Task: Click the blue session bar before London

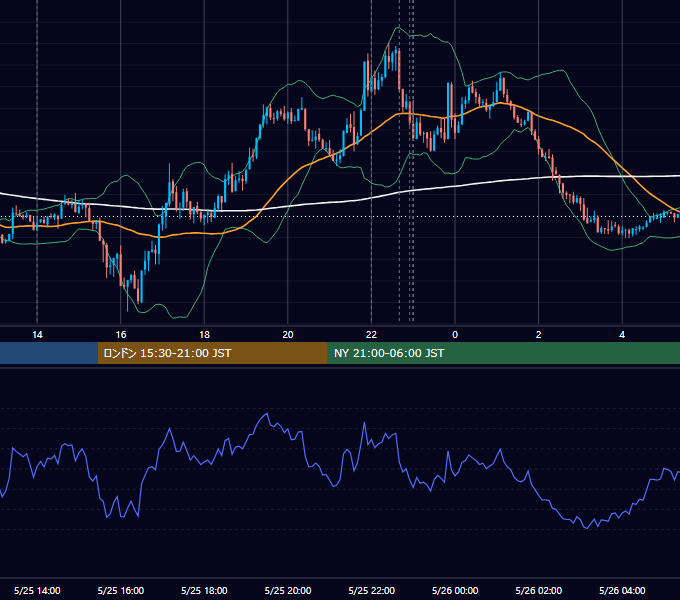Action: click(x=49, y=353)
